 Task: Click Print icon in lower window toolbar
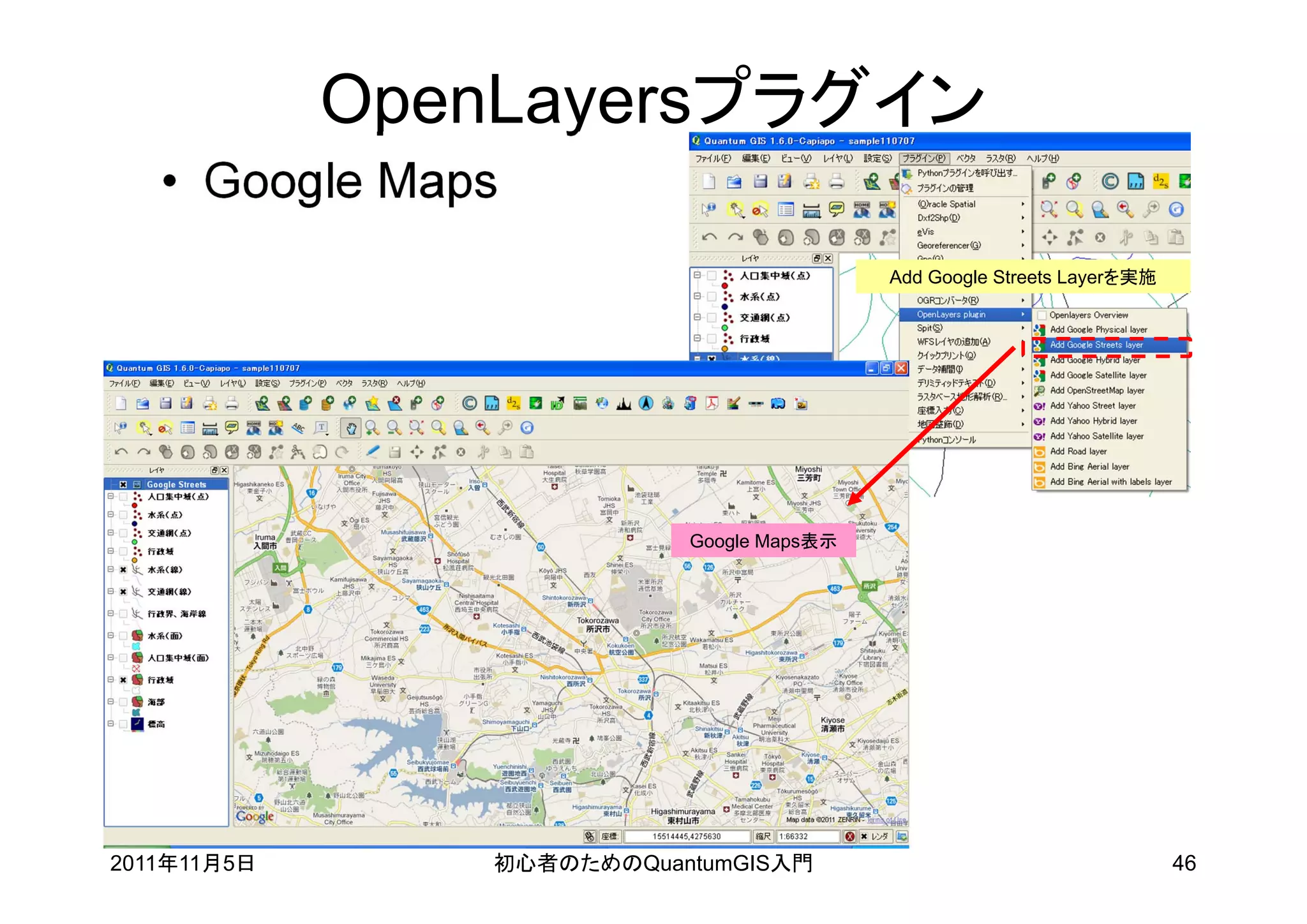tap(232, 403)
